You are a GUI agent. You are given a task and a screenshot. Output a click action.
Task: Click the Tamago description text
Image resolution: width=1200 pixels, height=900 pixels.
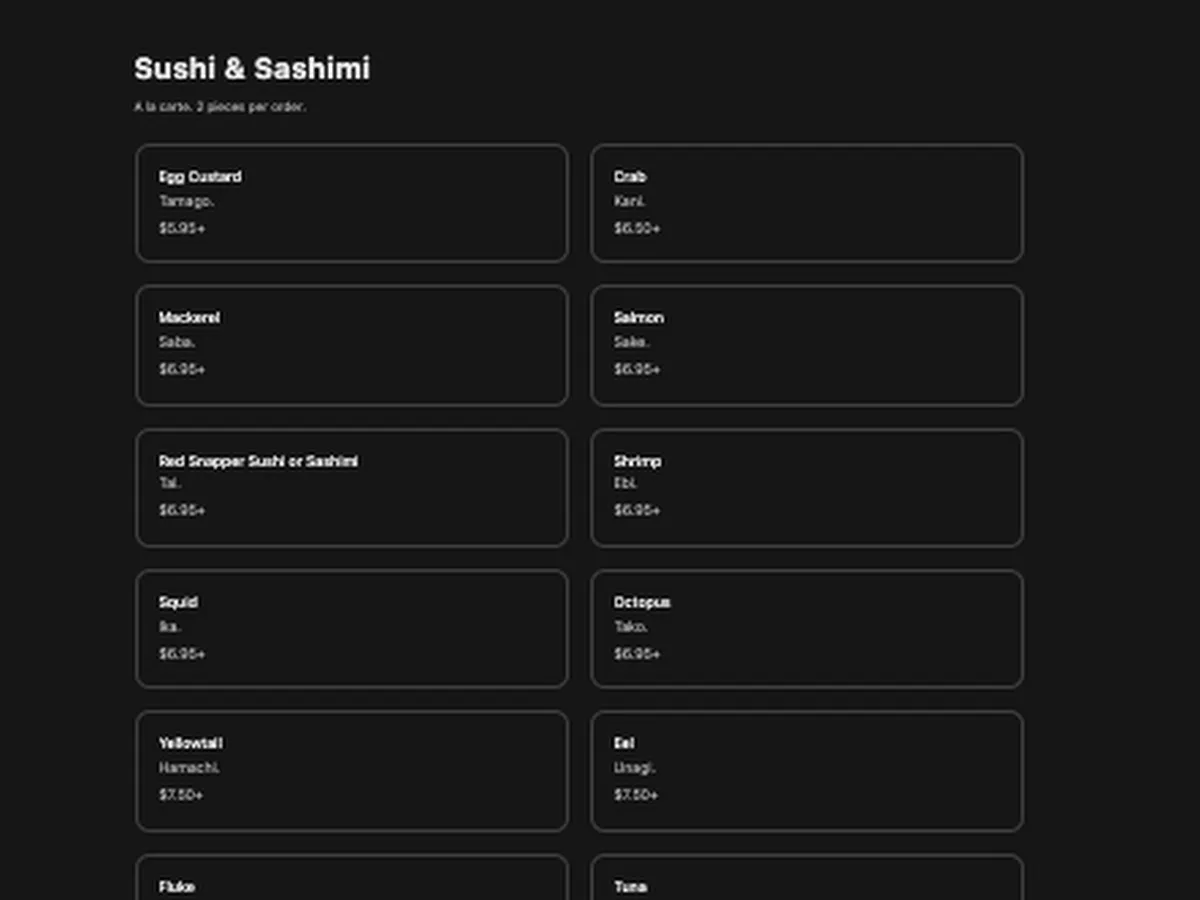[186, 201]
